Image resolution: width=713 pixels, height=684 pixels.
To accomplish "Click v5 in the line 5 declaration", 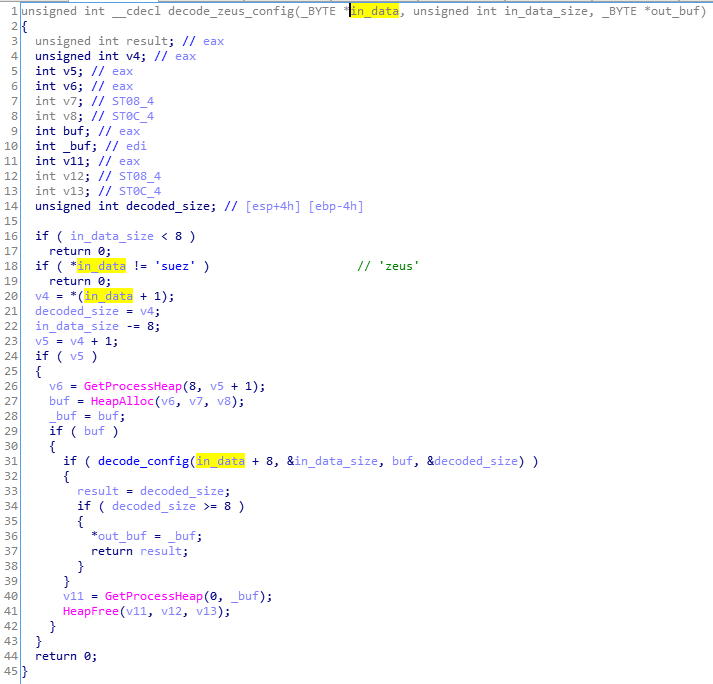I will (x=70, y=71).
